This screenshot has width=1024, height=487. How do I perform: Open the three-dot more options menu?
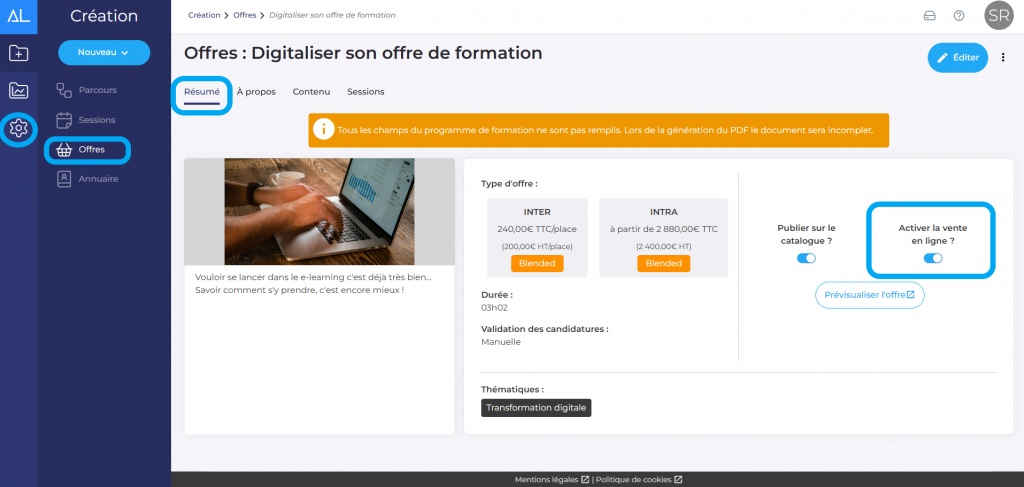pos(1003,58)
